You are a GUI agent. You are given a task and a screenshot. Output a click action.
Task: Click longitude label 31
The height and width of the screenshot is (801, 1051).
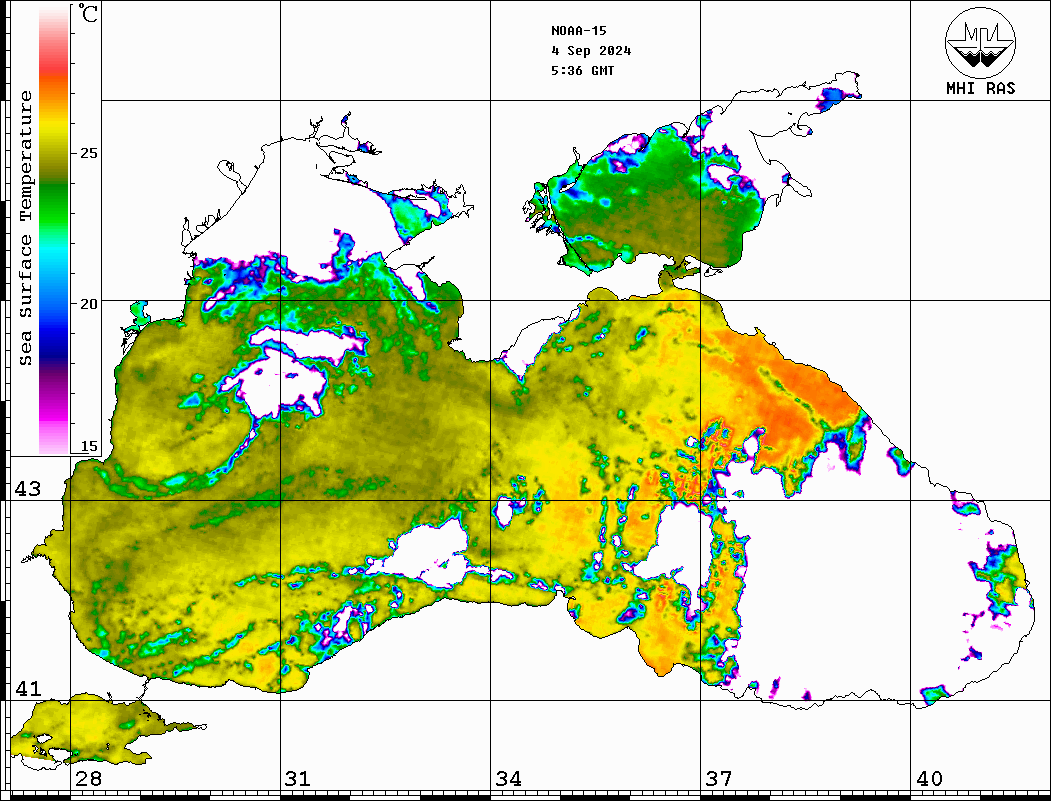point(298,779)
